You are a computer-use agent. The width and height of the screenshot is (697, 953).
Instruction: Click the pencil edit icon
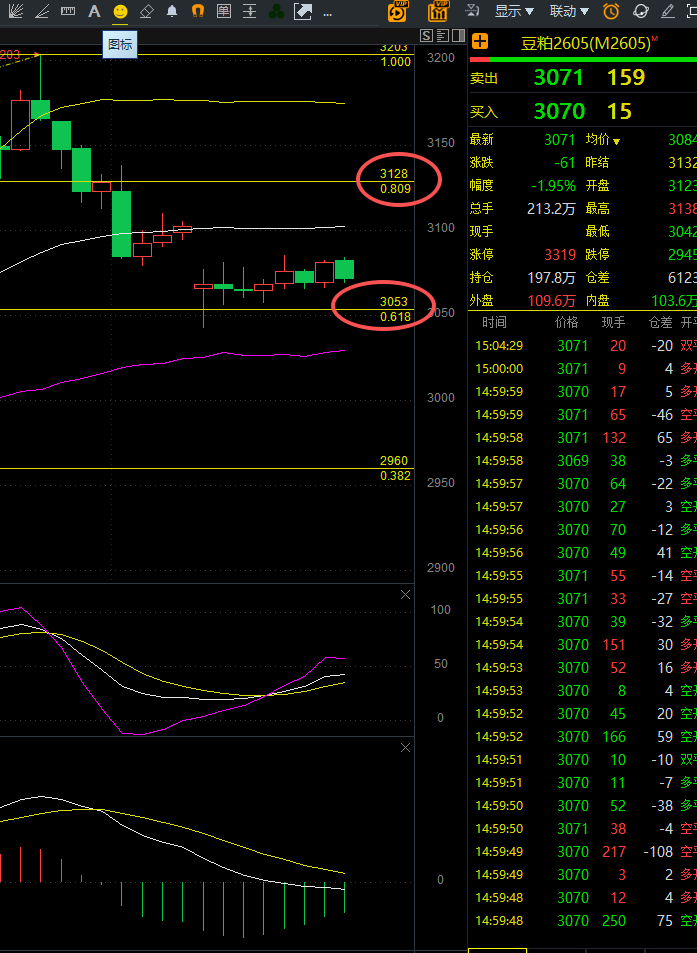pyautogui.click(x=668, y=11)
